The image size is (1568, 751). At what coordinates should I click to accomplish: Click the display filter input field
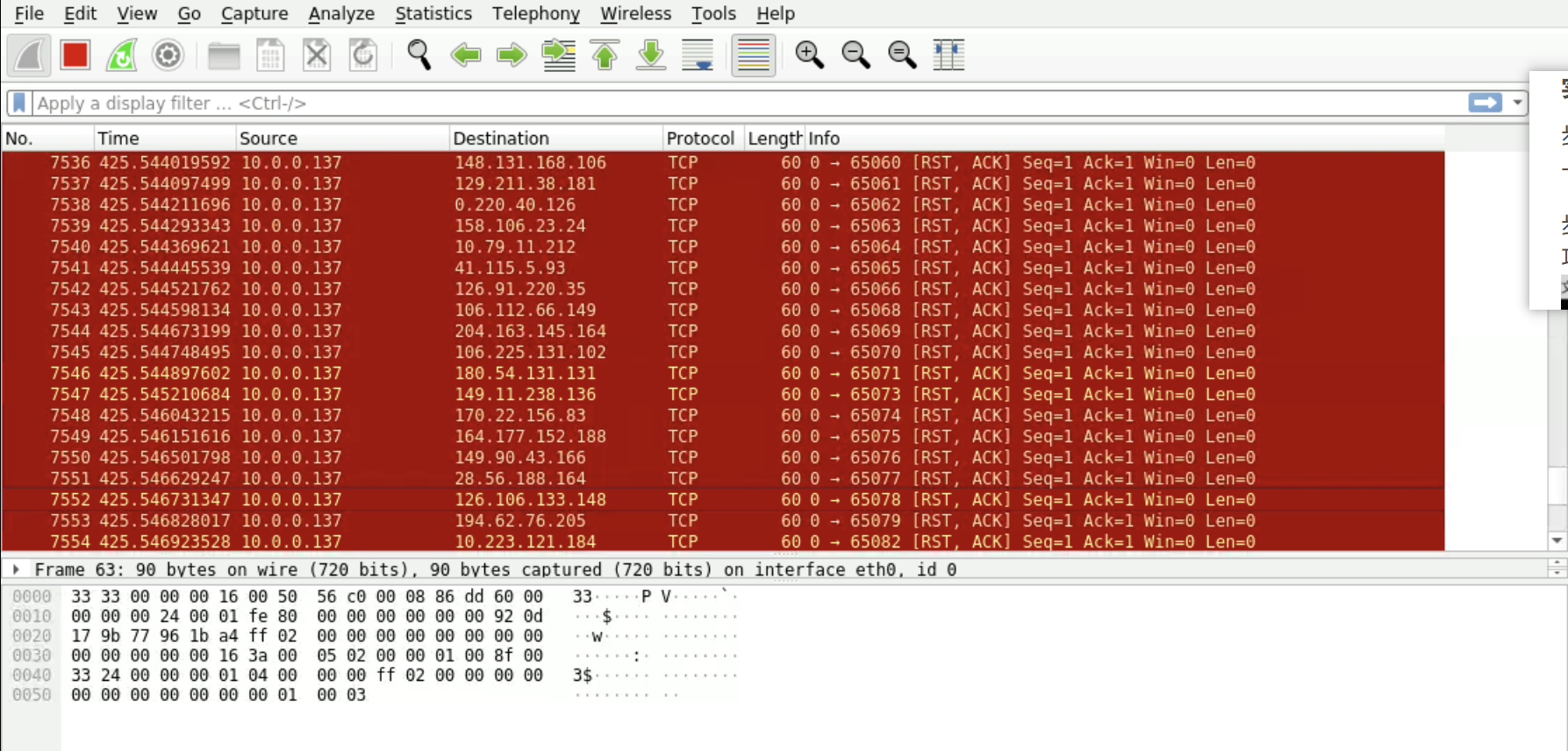[750, 103]
